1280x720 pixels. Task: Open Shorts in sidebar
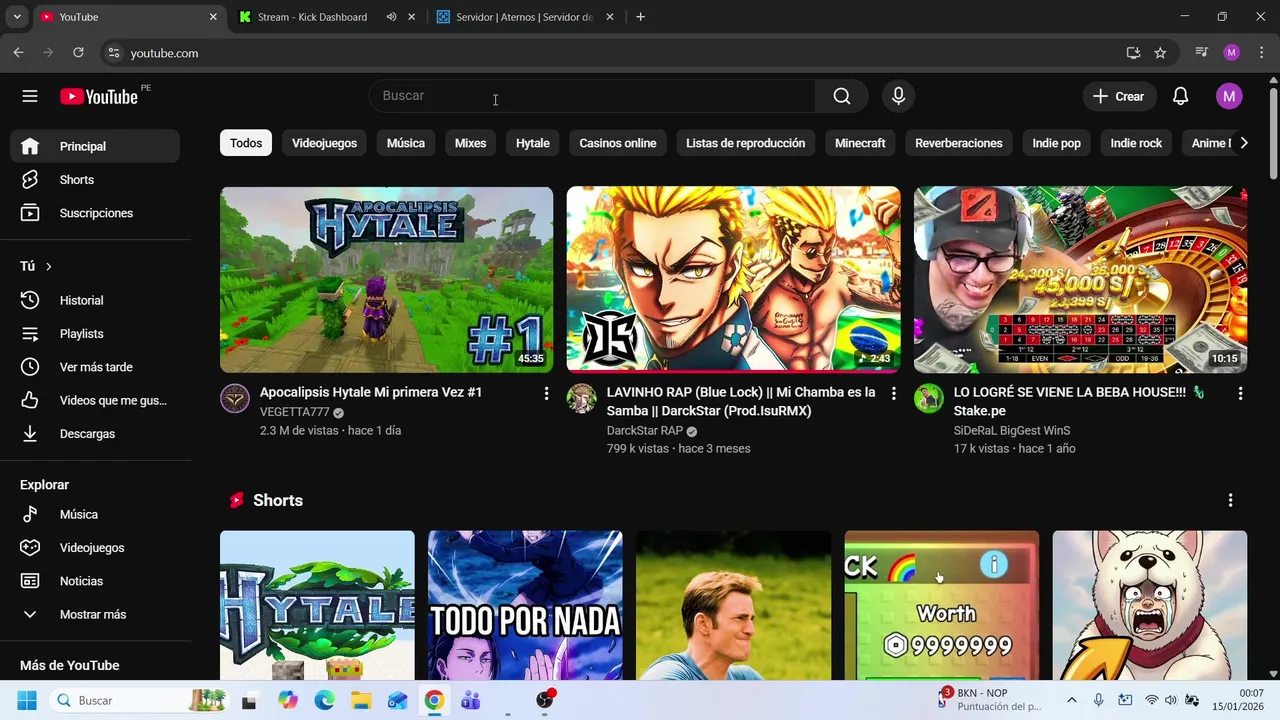[95, 180]
